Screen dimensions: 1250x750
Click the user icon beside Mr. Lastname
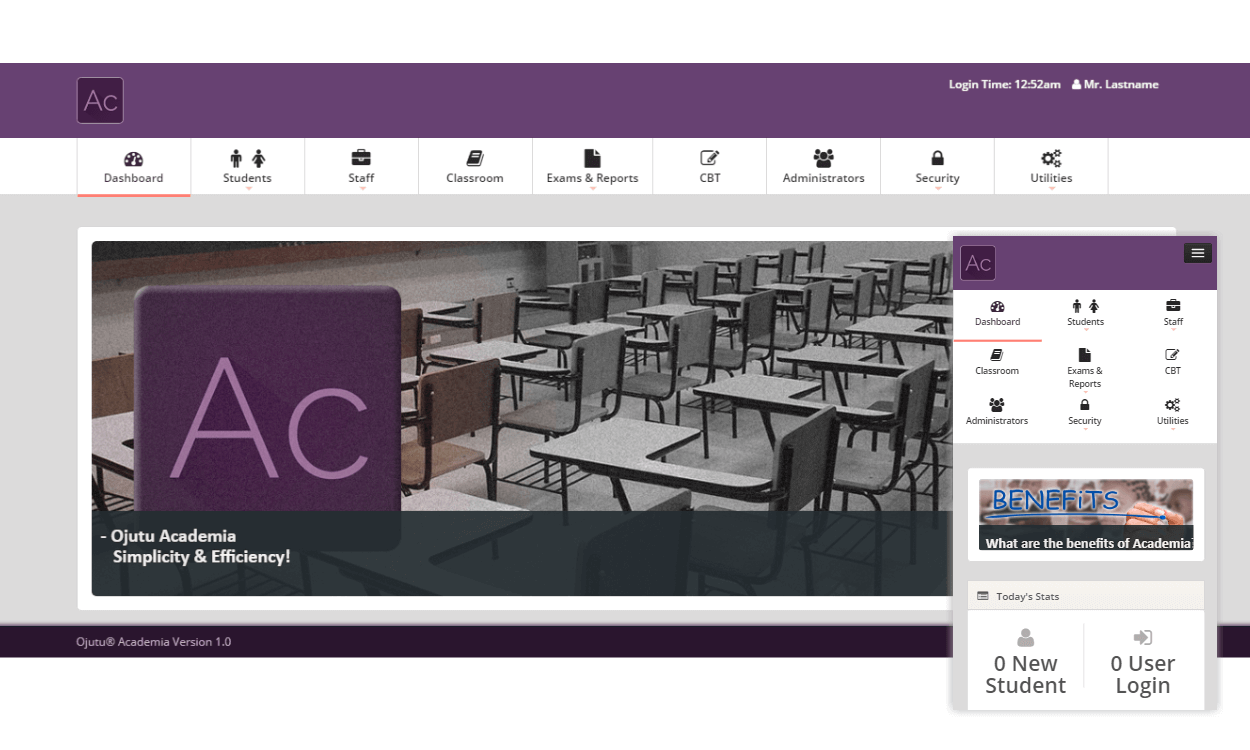1077,85
